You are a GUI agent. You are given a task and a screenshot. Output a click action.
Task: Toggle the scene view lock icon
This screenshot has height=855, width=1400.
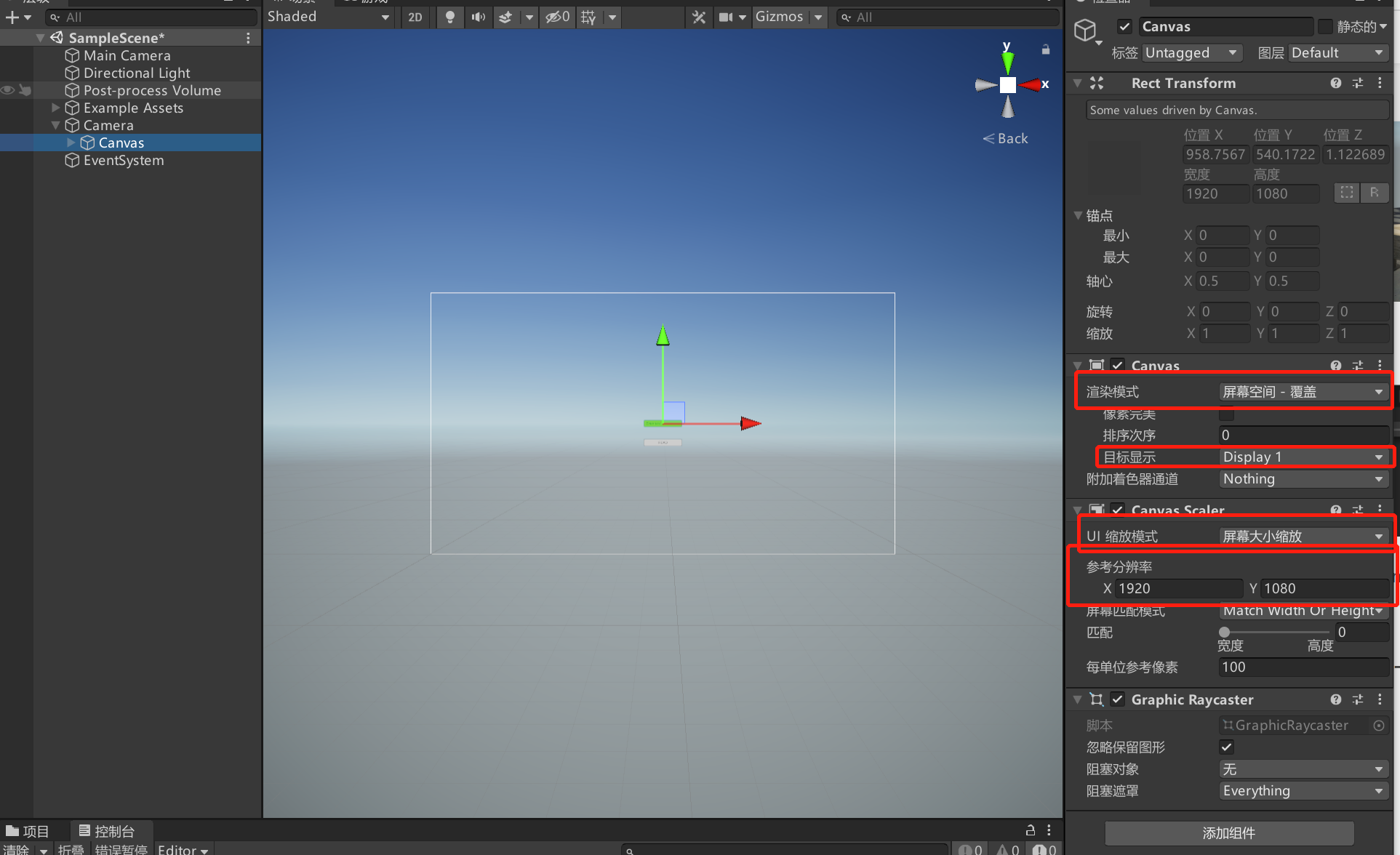click(x=1046, y=49)
